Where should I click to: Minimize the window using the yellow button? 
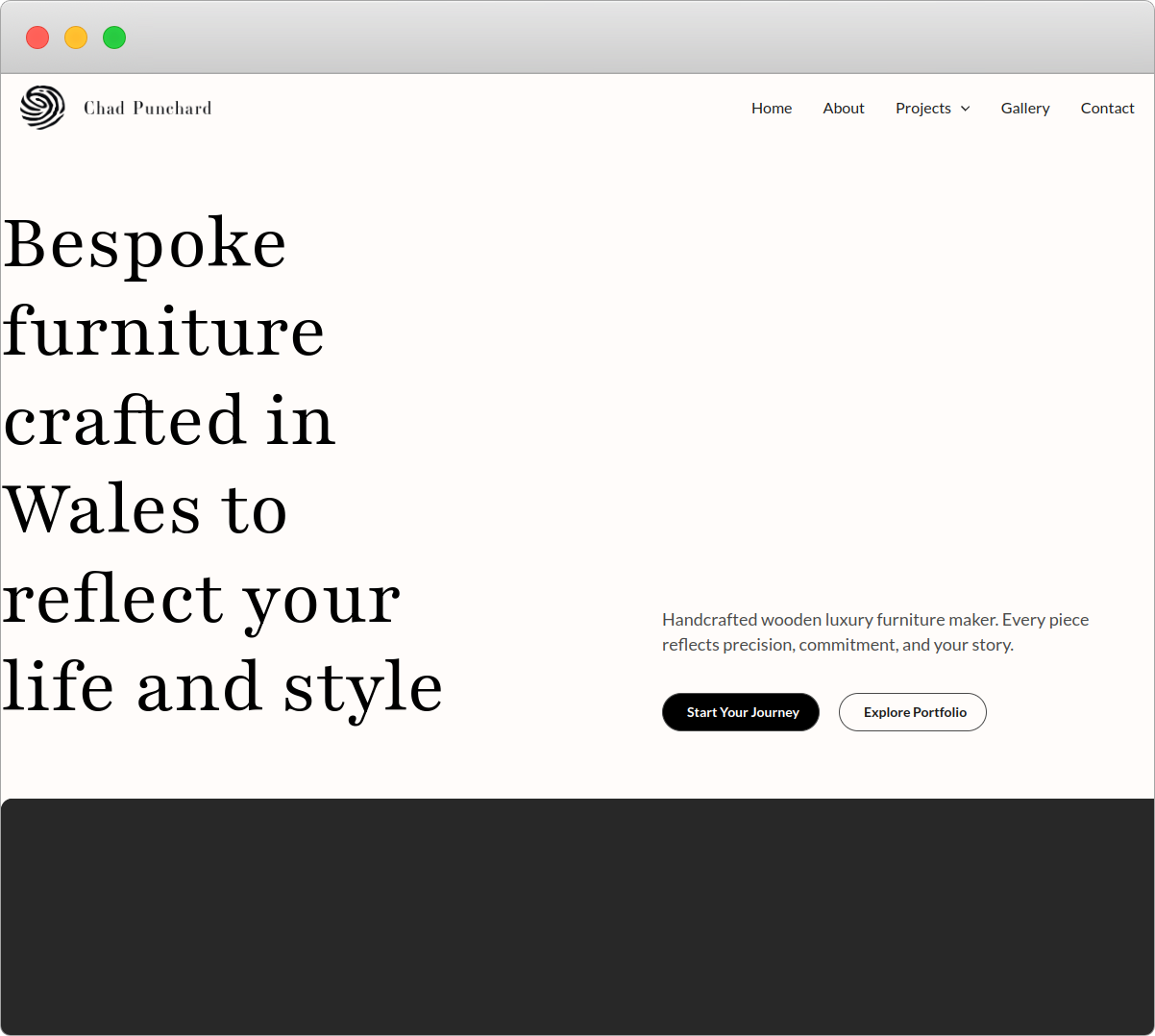point(76,37)
